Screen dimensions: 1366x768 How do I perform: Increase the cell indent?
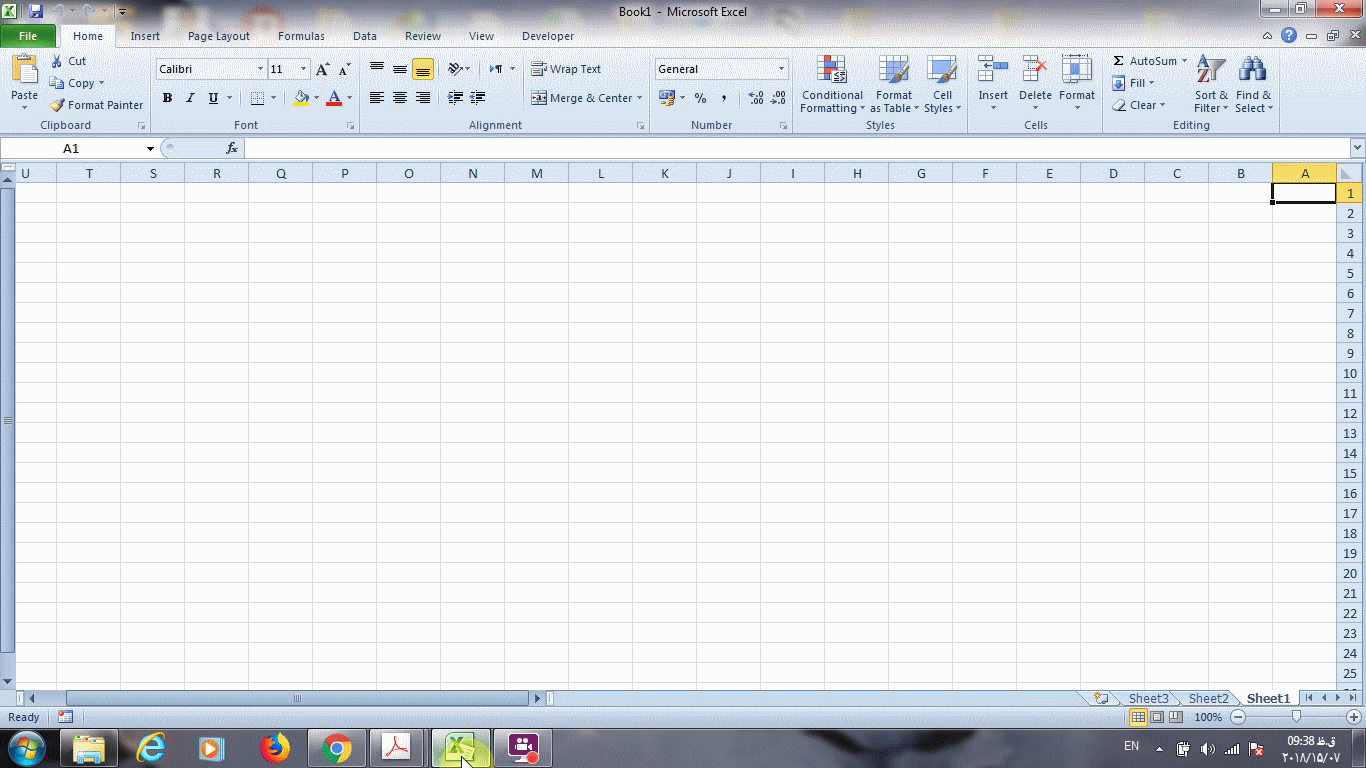pos(478,98)
